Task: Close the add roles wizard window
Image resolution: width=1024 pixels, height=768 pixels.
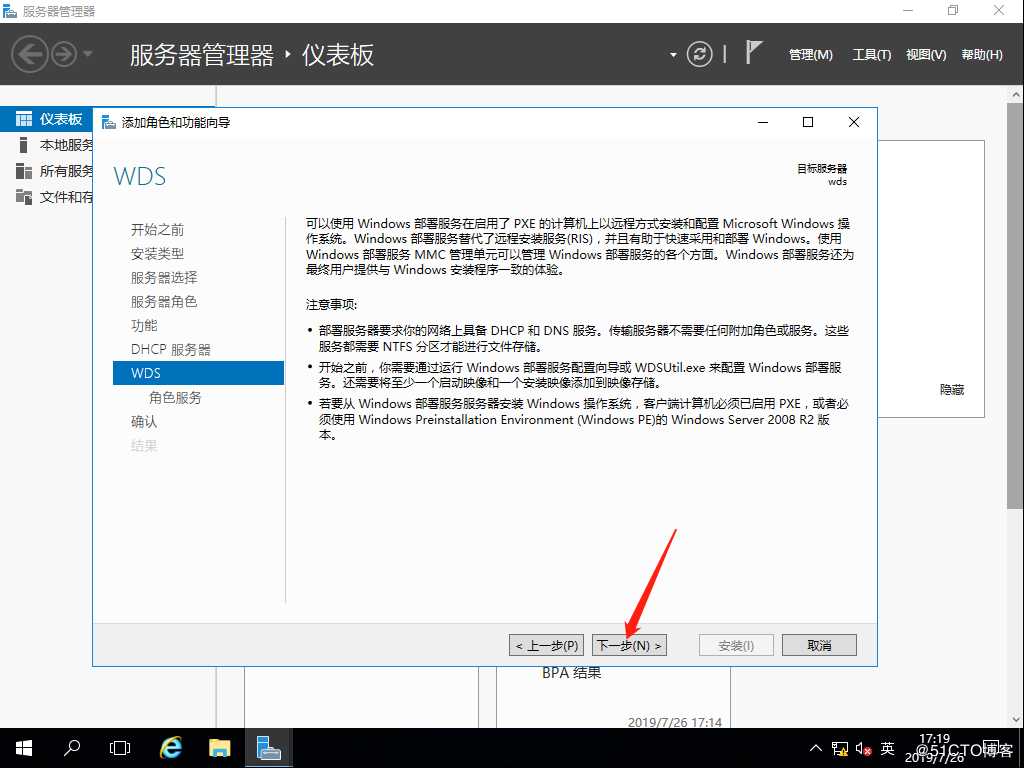Action: click(854, 122)
